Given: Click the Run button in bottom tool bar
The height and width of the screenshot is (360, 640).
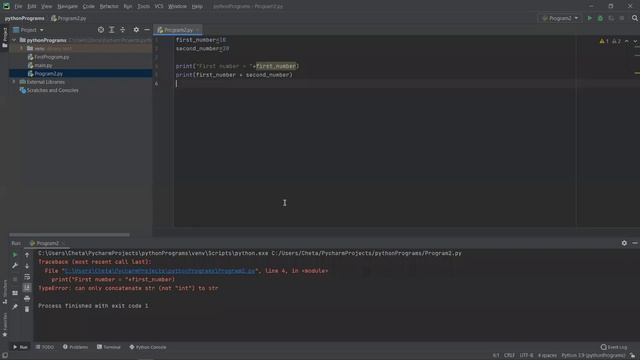Looking at the screenshot, I should coord(20,347).
